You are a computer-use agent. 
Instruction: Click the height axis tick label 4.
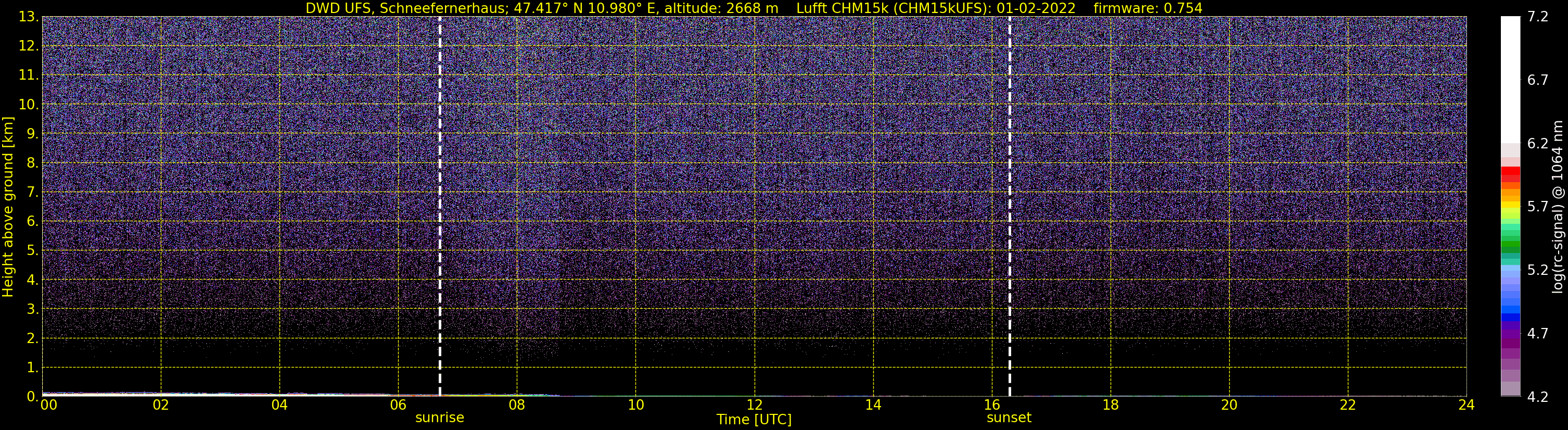pyautogui.click(x=32, y=280)
